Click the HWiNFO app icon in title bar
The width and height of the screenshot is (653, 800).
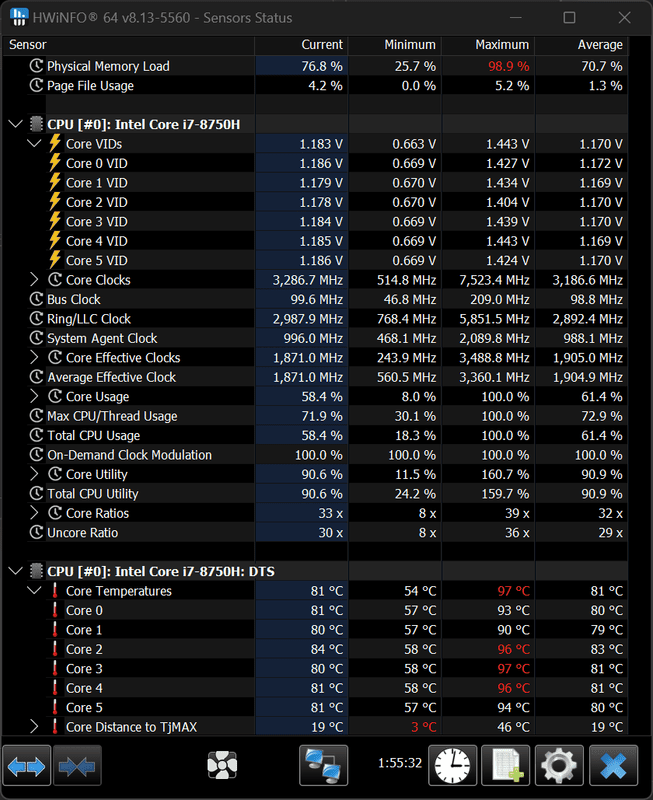[x=19, y=17]
